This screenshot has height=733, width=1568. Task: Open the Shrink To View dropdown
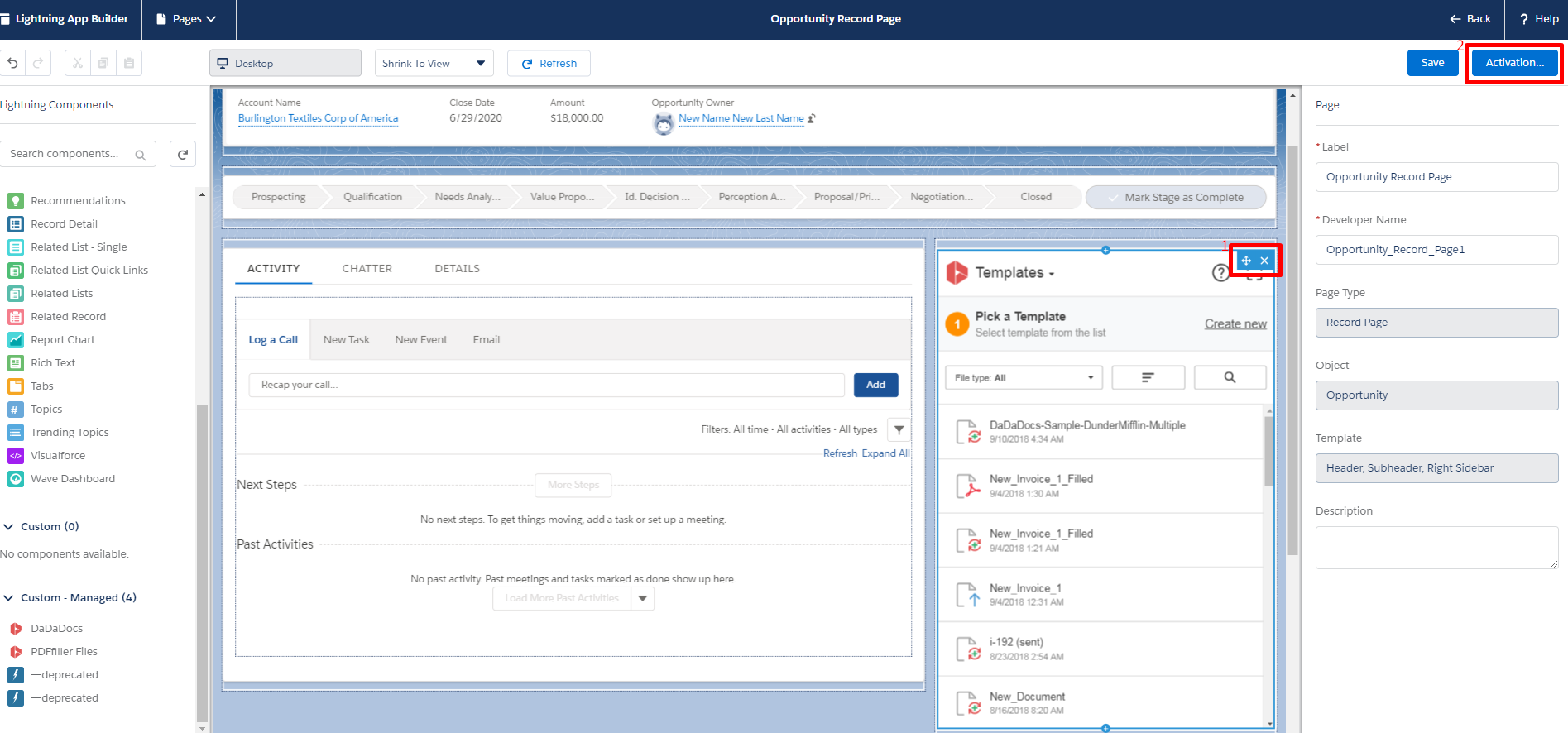pyautogui.click(x=434, y=63)
